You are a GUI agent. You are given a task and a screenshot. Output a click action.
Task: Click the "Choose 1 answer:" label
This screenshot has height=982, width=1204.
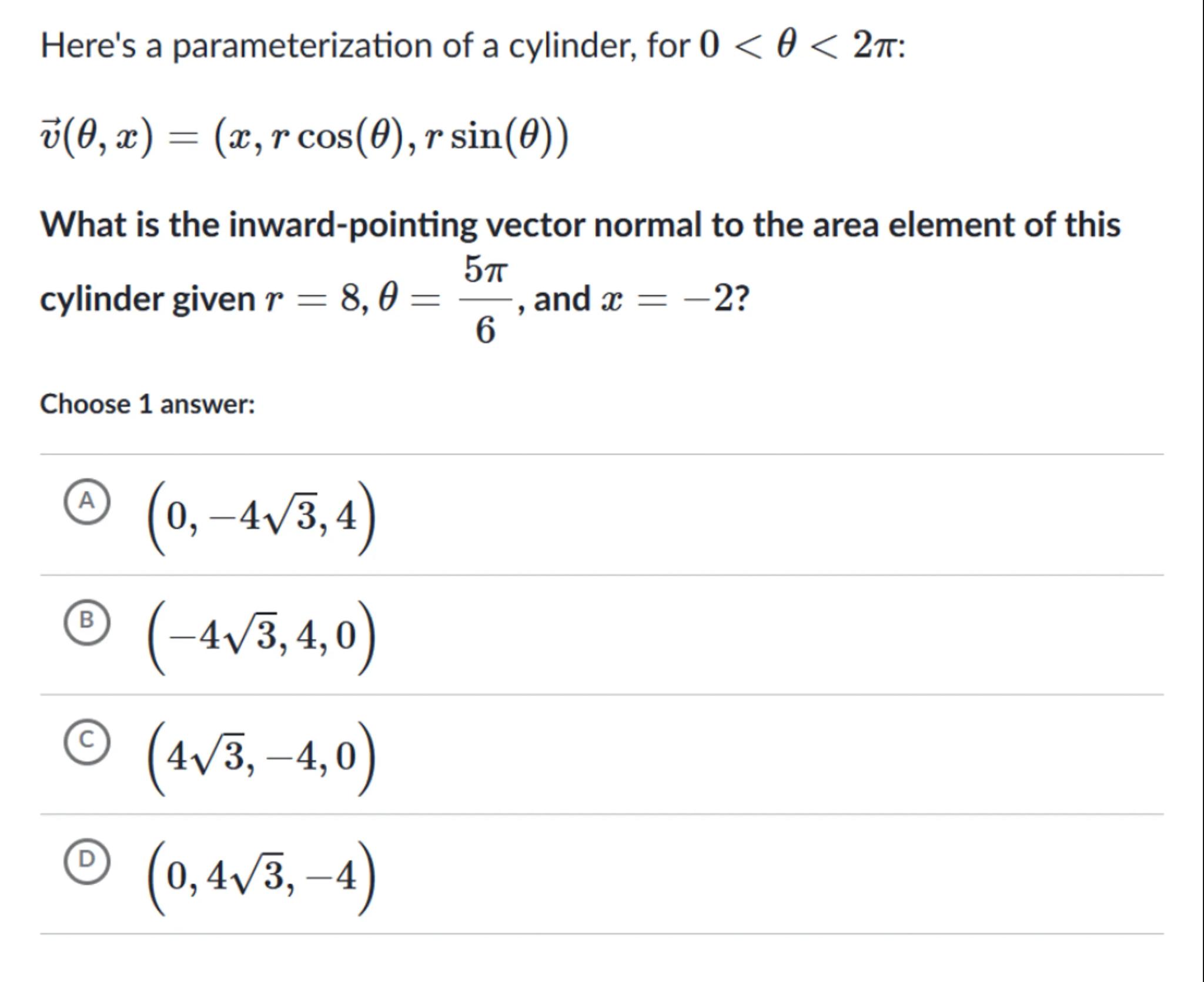147,405
